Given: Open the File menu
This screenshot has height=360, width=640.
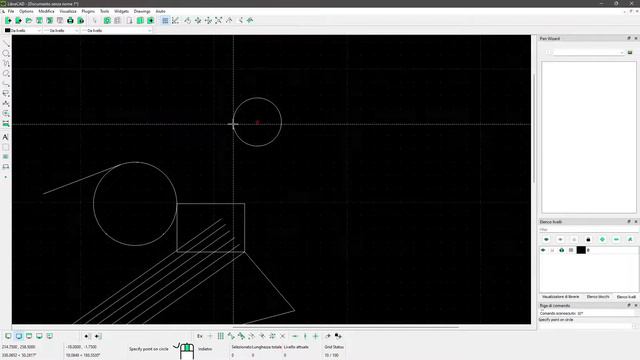Looking at the screenshot, I should 11,11.
